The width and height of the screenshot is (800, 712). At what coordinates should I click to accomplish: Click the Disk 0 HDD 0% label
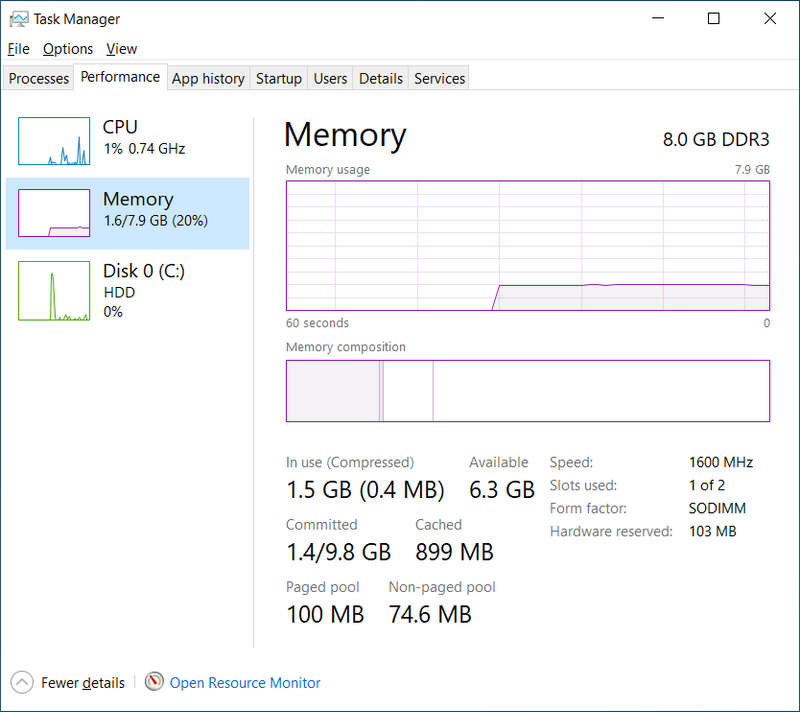(x=144, y=290)
